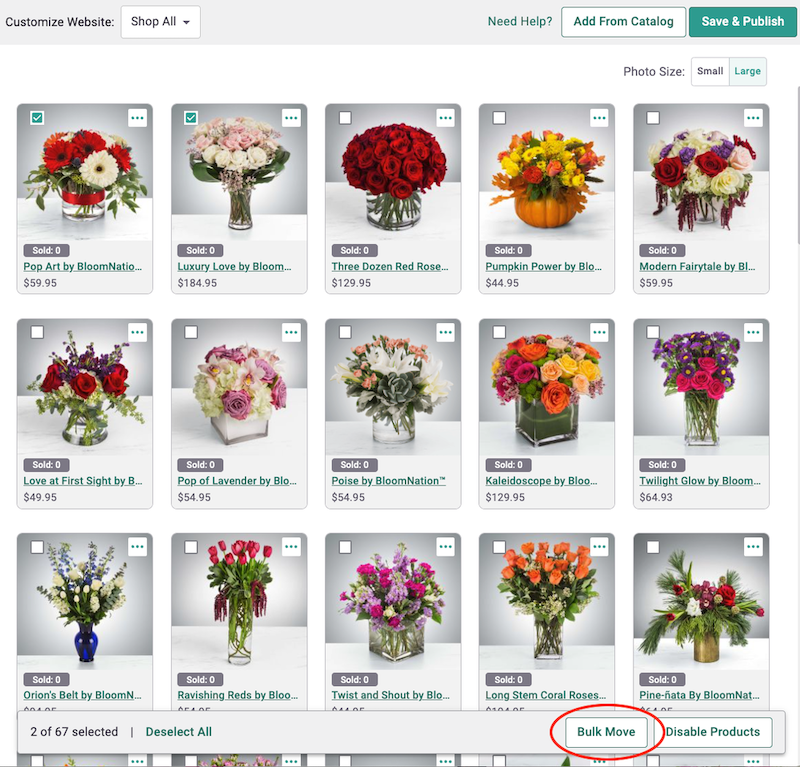
Task: Show options menu for Love at First Sight
Action: pos(137,332)
